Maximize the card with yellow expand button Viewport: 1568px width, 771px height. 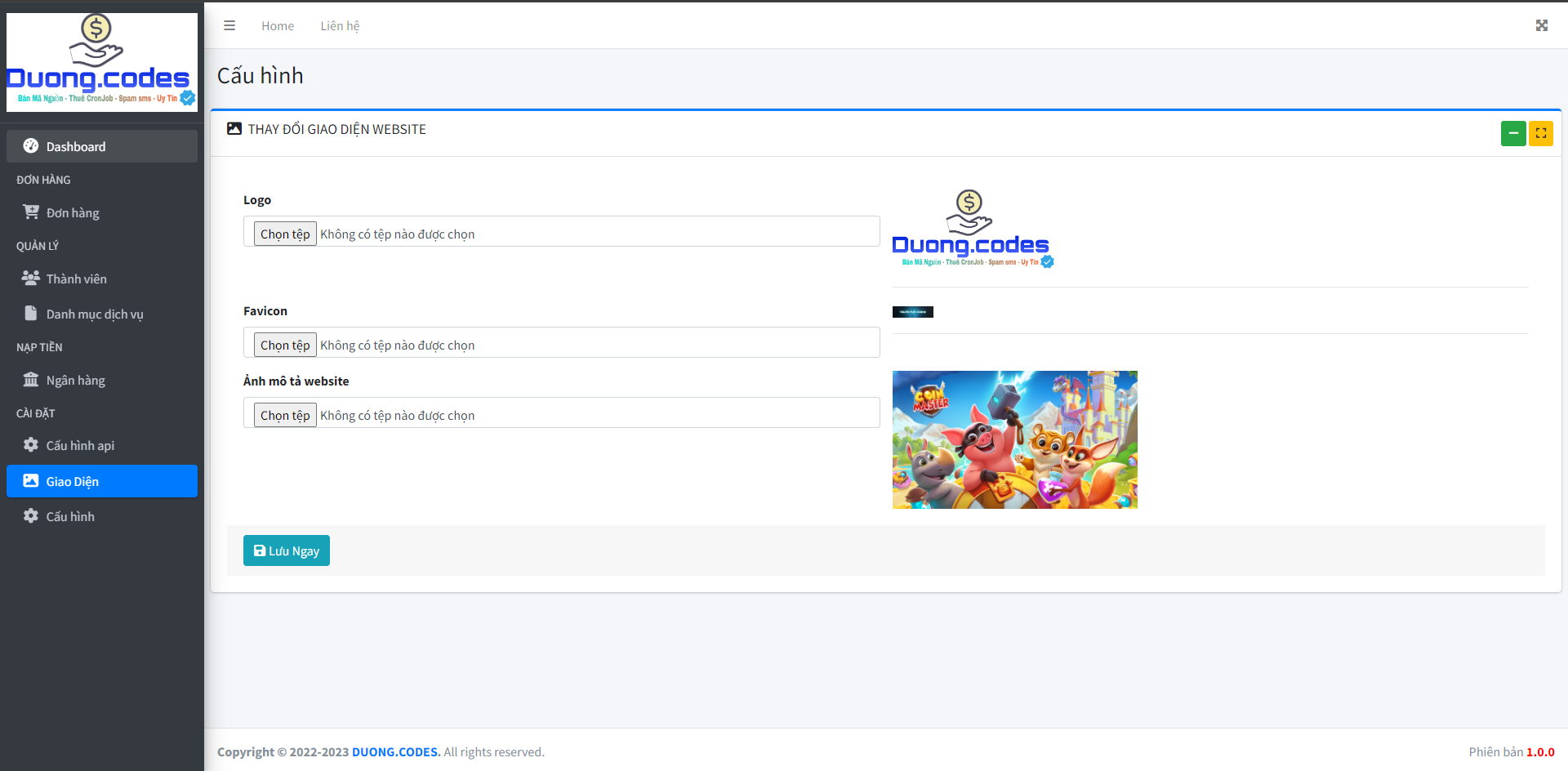tap(1540, 133)
